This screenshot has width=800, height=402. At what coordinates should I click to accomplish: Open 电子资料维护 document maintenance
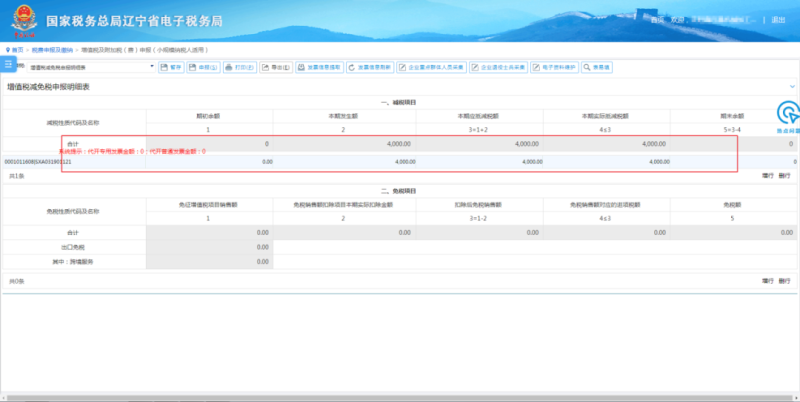point(555,67)
